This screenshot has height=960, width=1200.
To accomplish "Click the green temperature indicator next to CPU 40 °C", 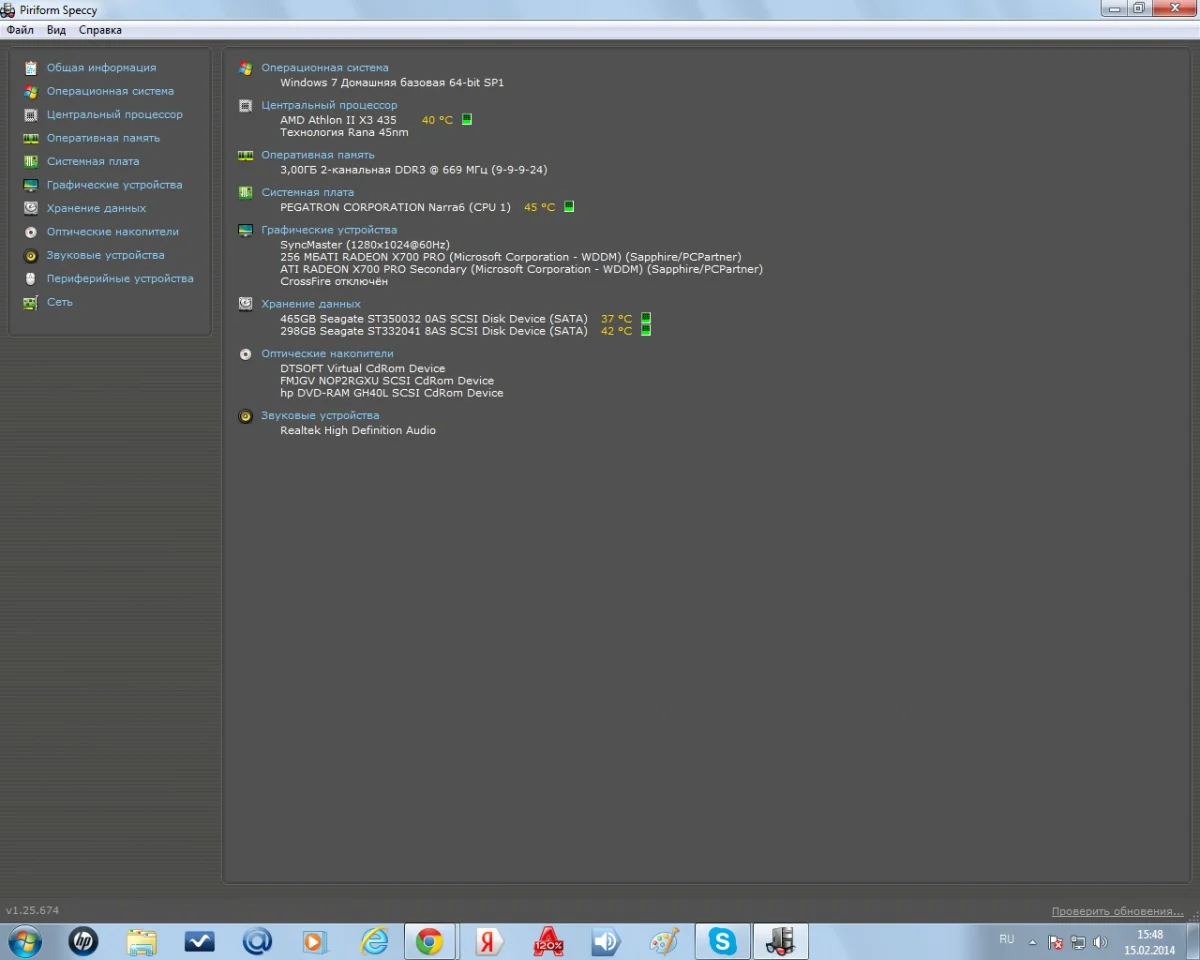I will 466,119.
